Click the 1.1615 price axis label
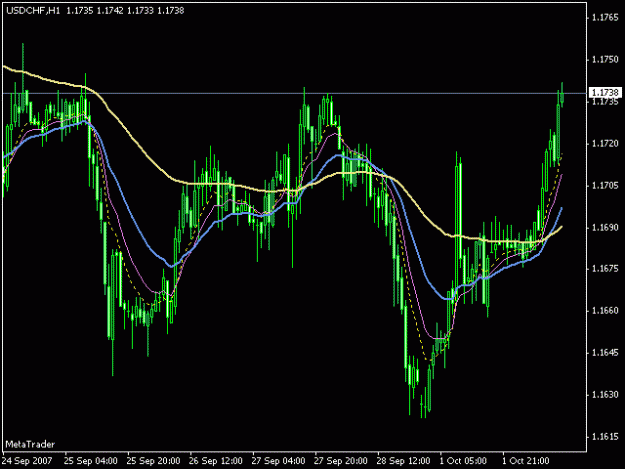625x469 pixels. click(605, 437)
